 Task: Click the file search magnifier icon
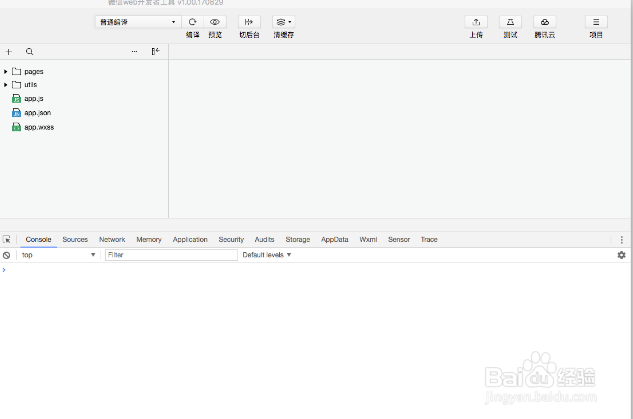[29, 52]
